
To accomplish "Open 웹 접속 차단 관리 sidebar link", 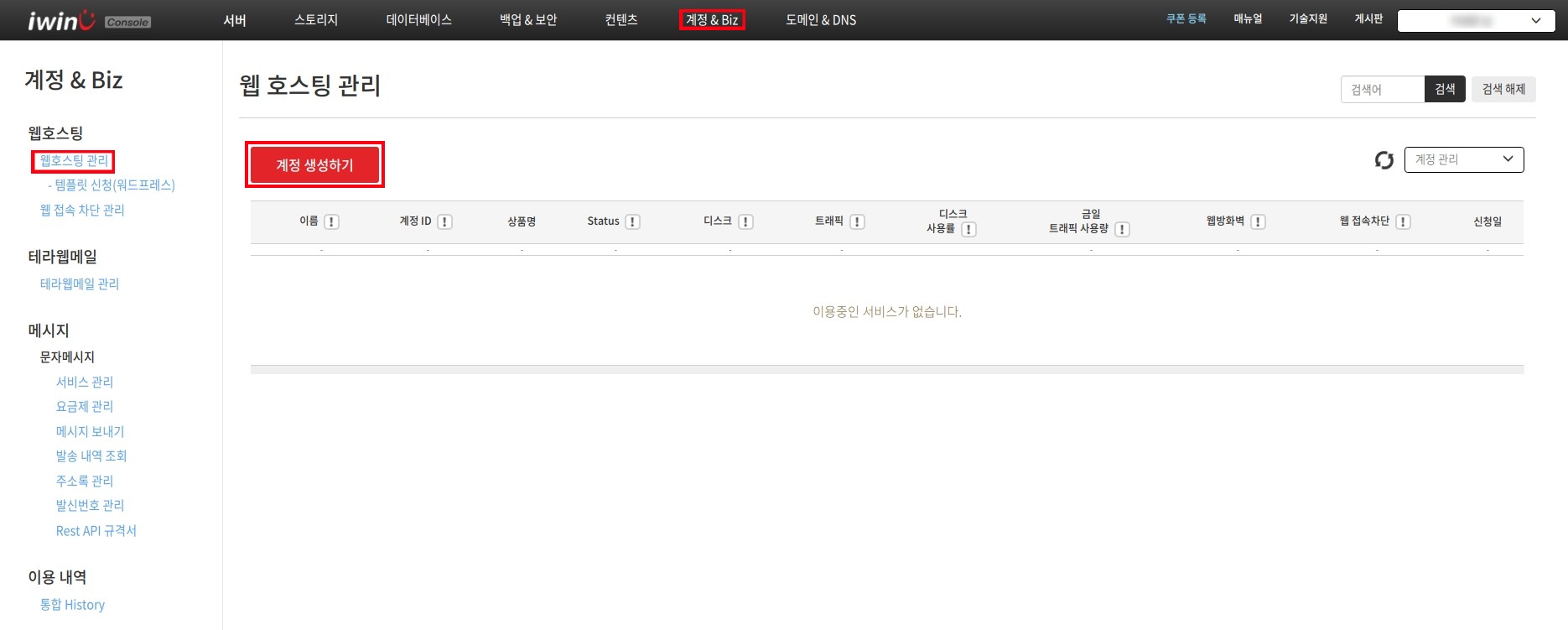I will (82, 211).
